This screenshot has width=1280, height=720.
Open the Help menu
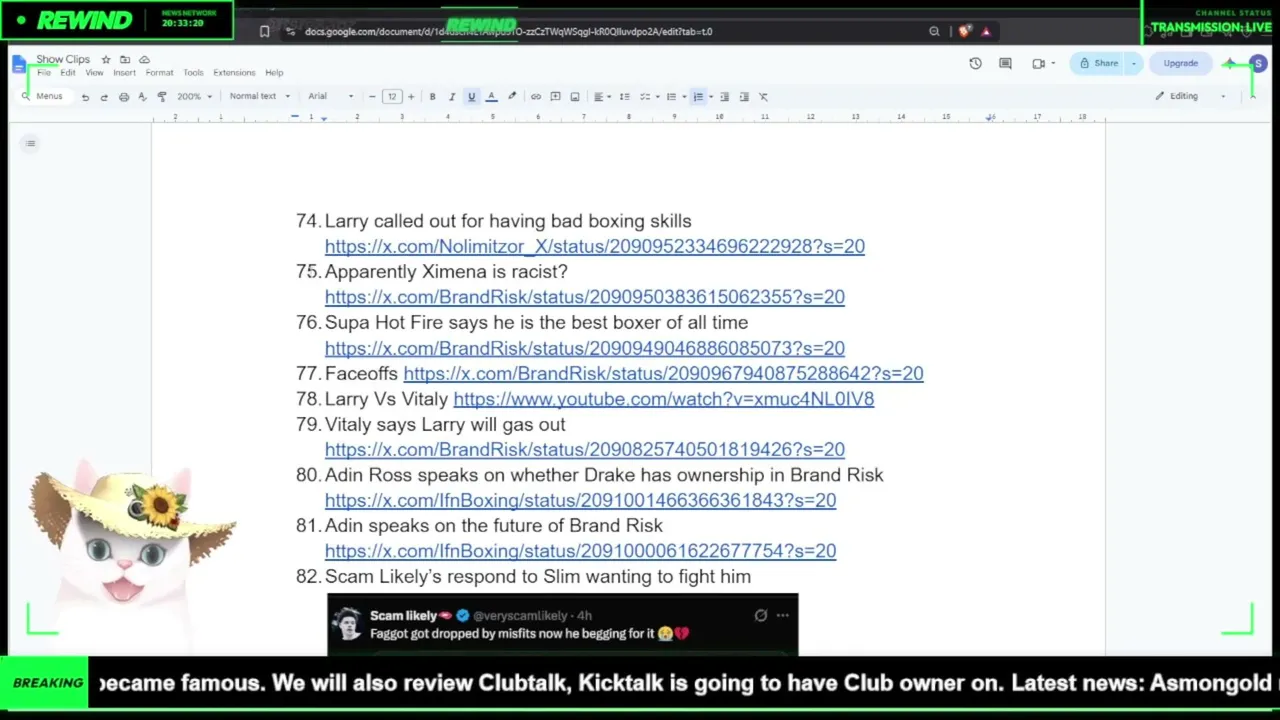tap(274, 73)
